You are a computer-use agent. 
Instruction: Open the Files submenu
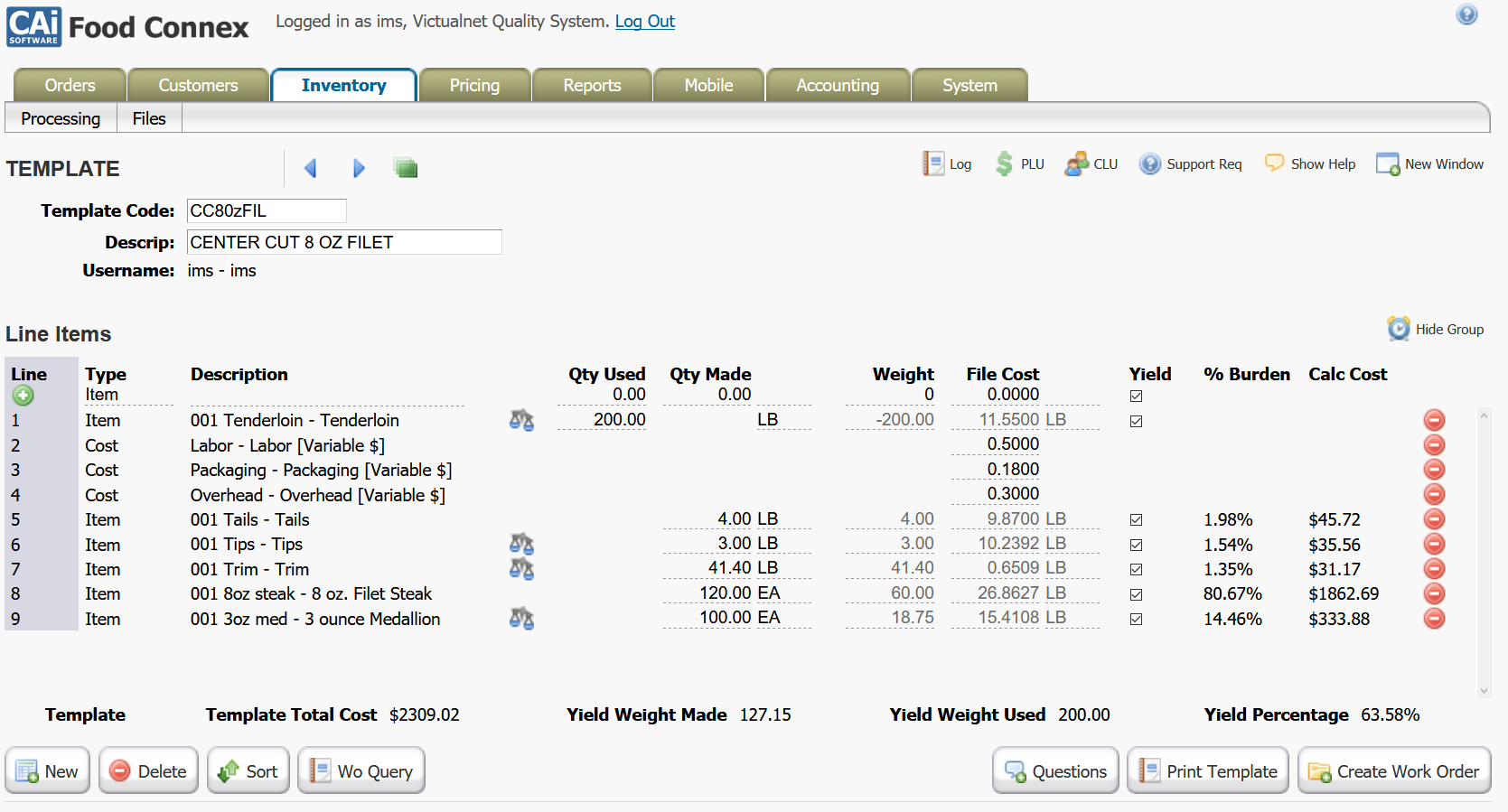point(149,118)
